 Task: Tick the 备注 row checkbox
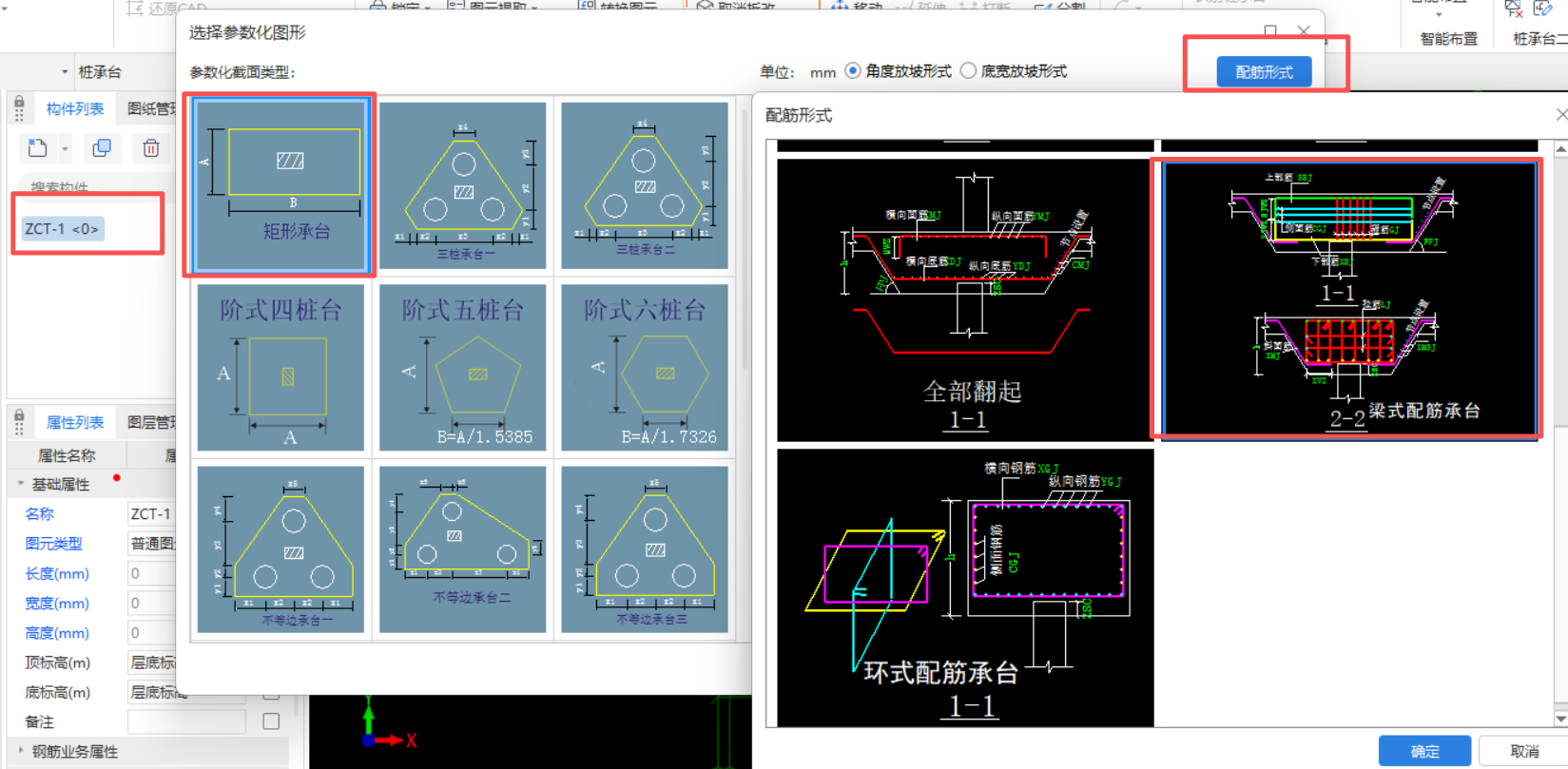271,721
